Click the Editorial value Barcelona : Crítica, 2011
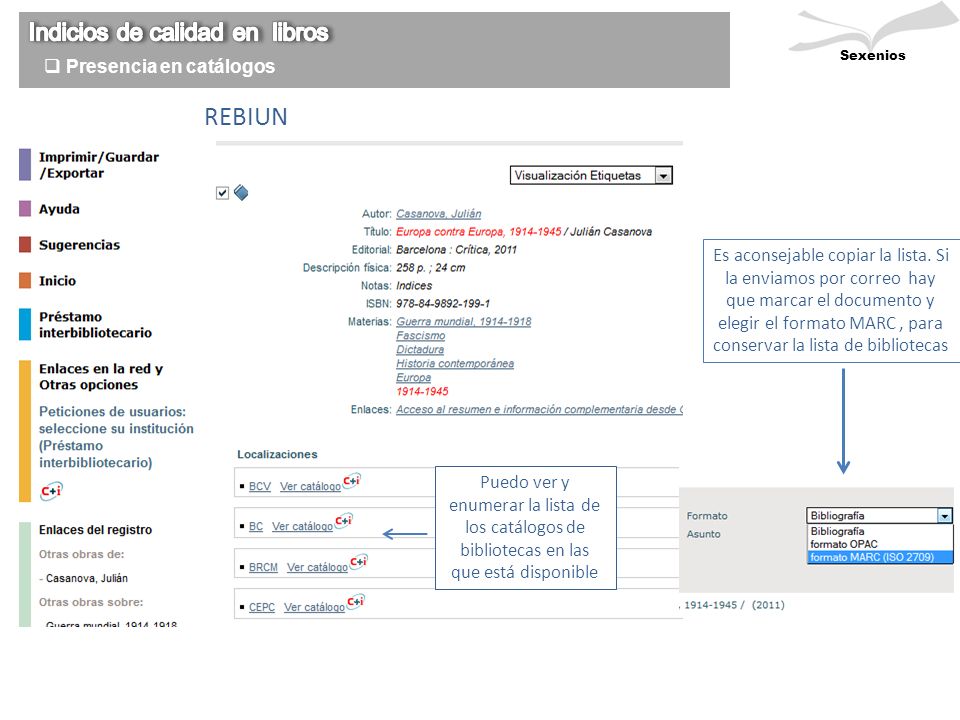 click(457, 250)
